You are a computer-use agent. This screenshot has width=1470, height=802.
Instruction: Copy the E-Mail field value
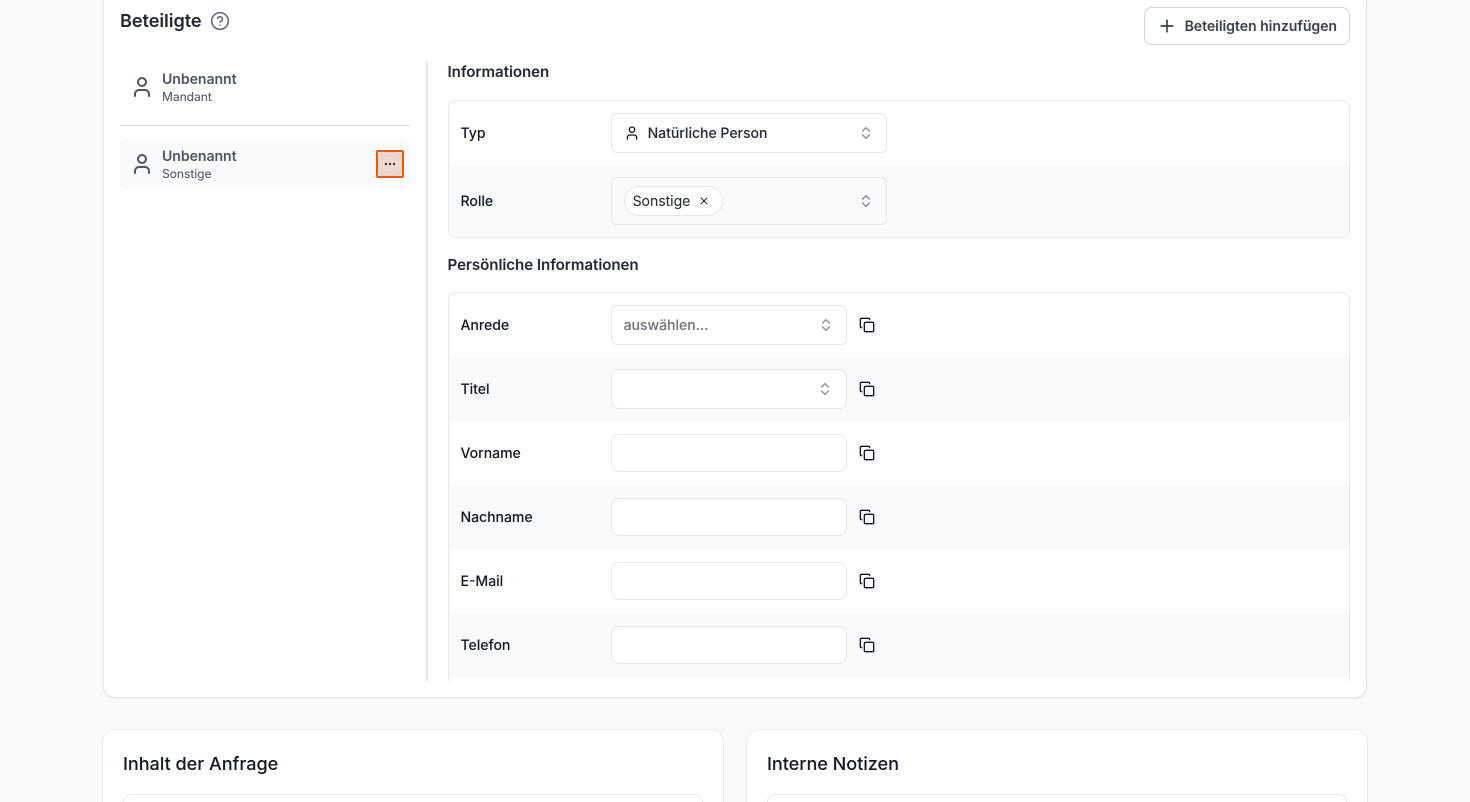tap(867, 581)
